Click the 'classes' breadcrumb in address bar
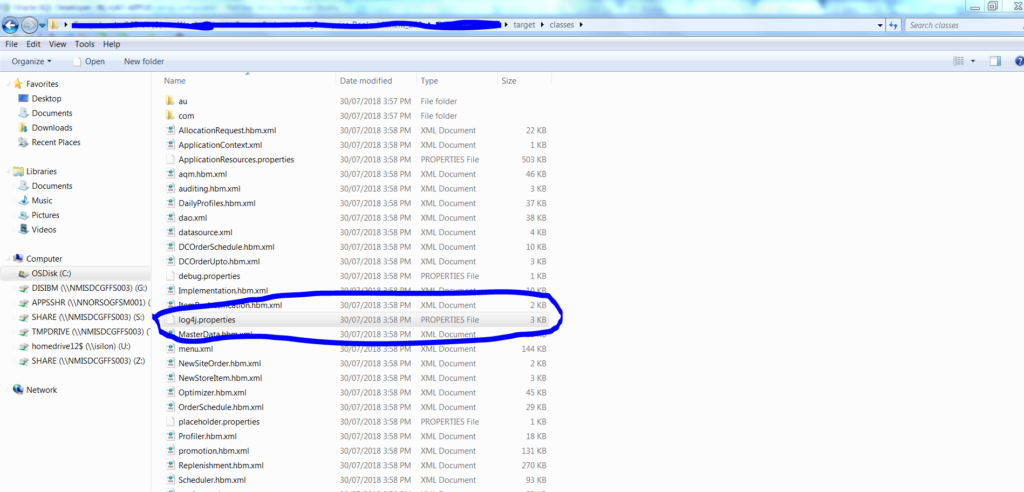 coord(562,25)
